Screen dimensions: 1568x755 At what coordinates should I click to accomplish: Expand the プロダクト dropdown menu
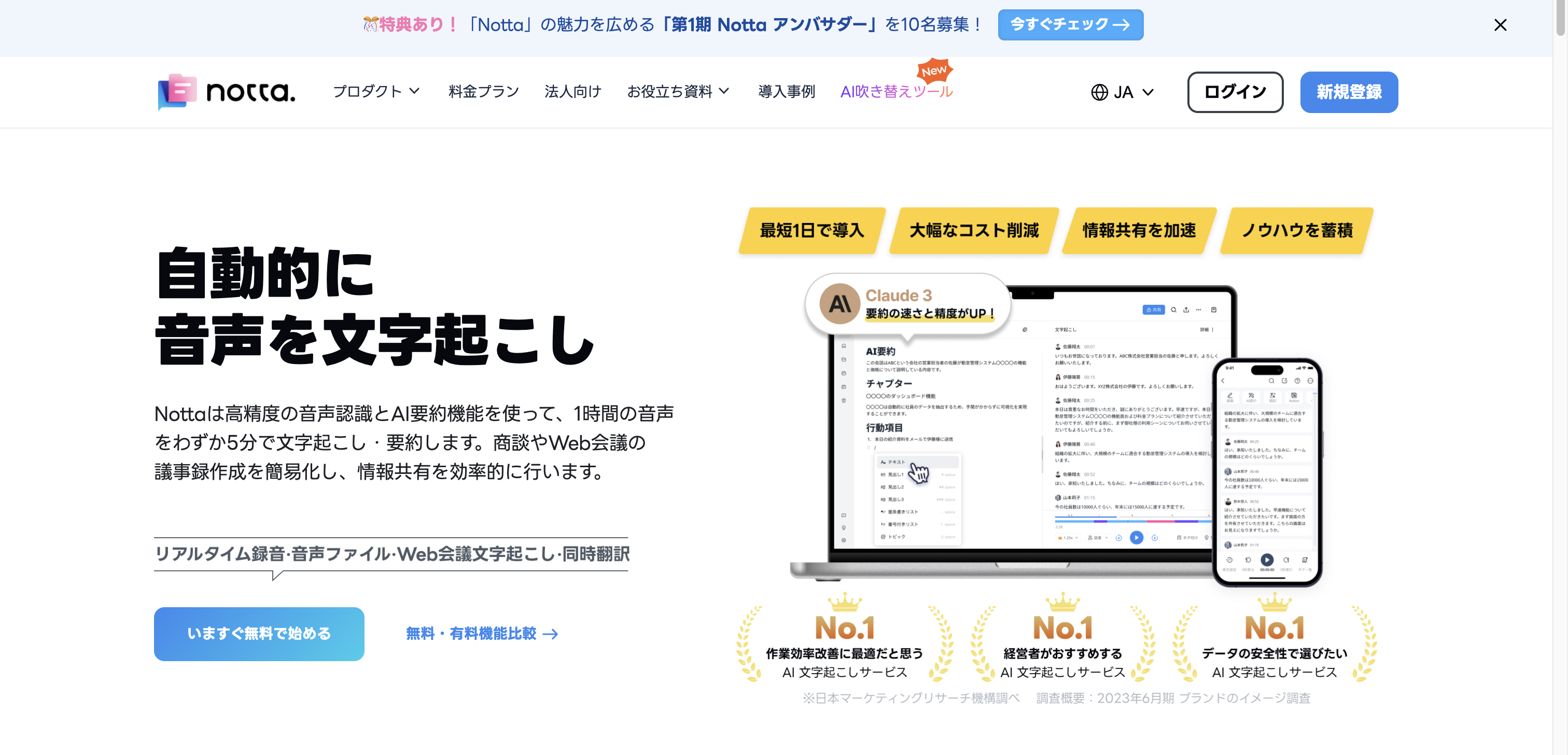tap(375, 91)
